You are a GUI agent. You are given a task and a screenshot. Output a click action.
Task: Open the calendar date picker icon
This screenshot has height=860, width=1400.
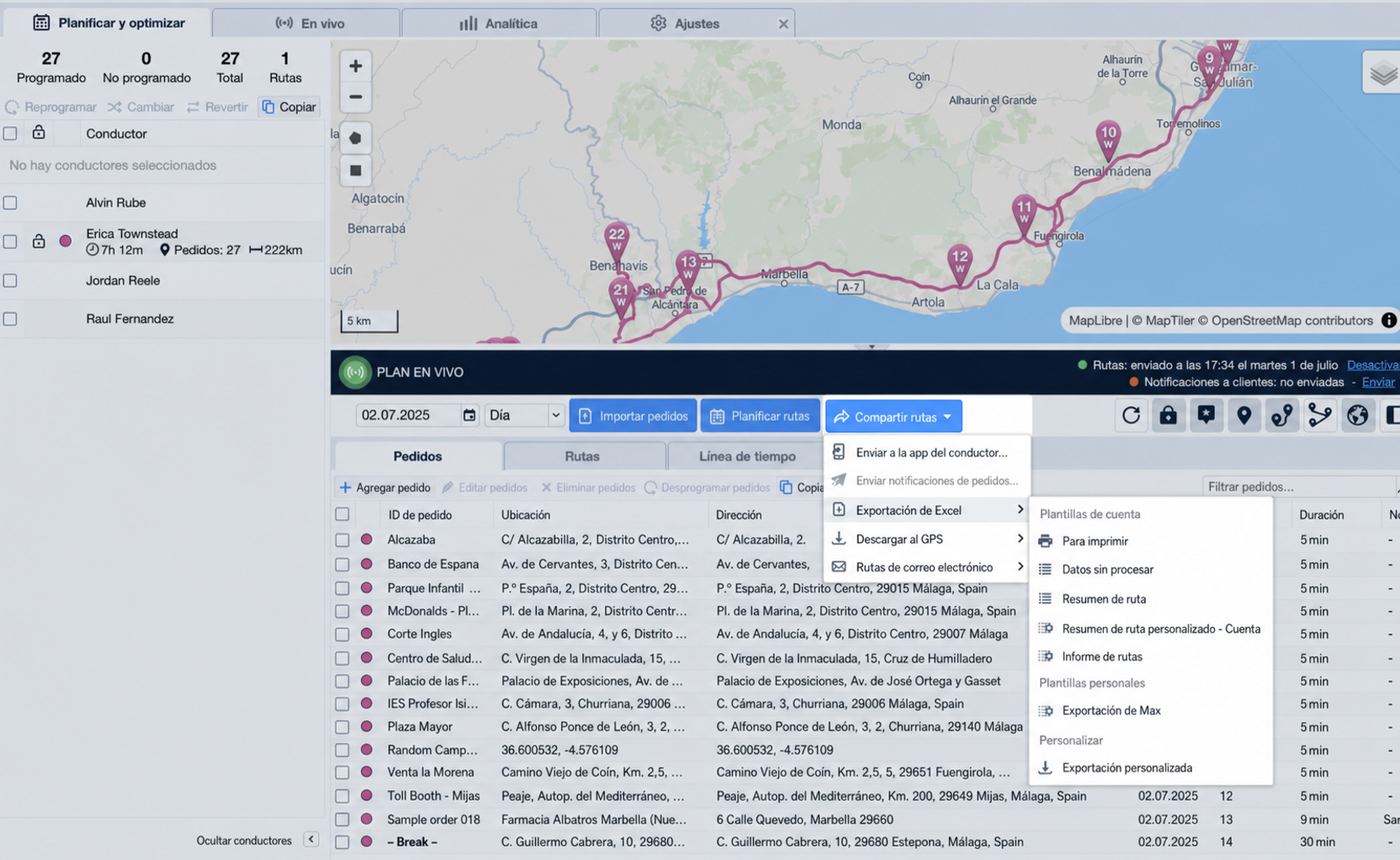point(469,415)
